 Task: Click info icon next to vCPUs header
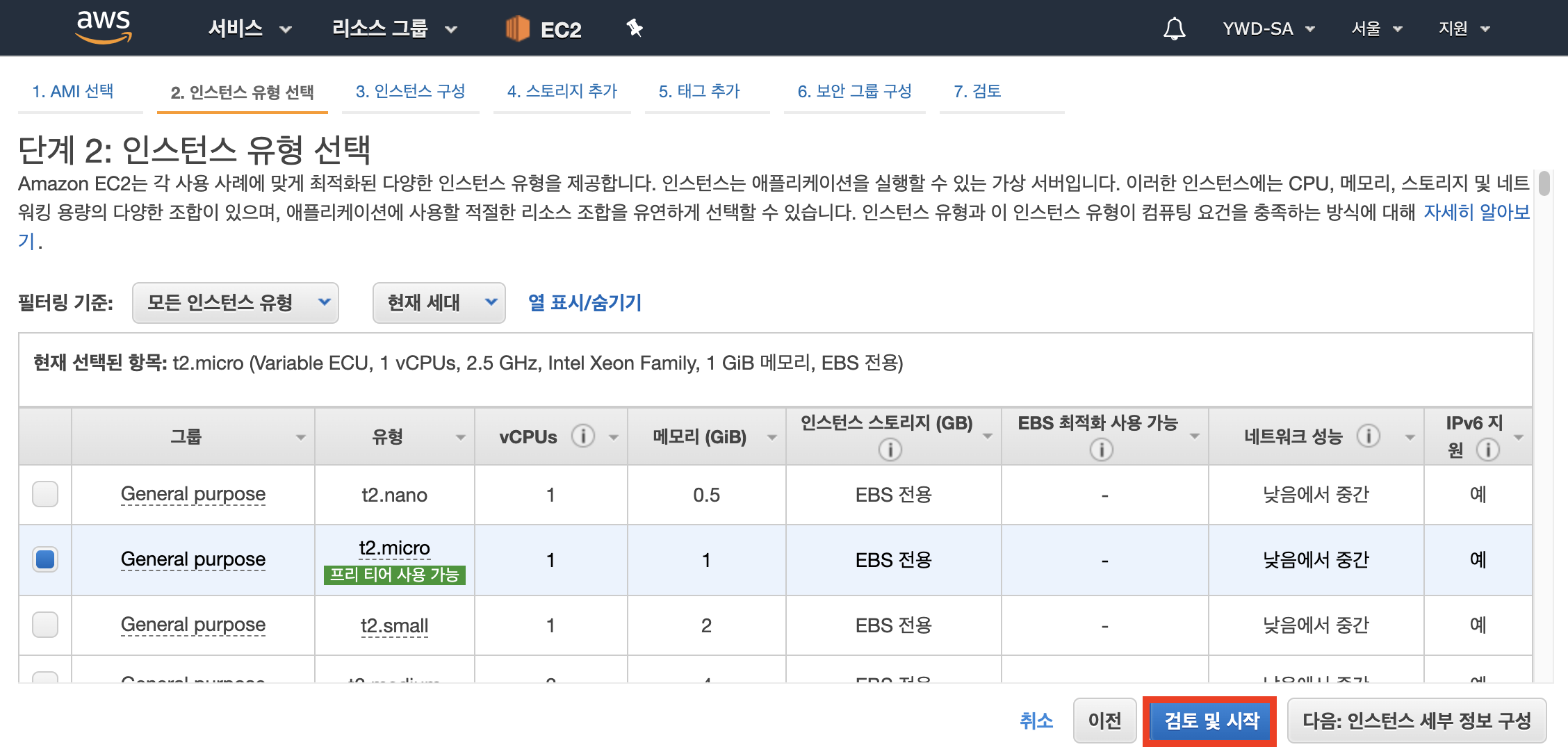[582, 436]
